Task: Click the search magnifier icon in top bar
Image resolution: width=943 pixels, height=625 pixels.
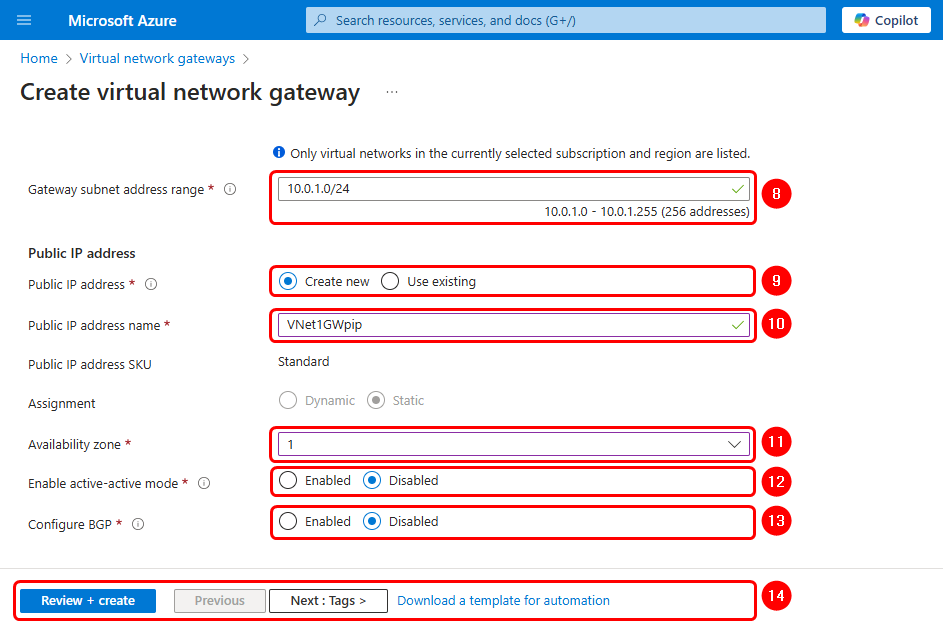Action: point(321,20)
